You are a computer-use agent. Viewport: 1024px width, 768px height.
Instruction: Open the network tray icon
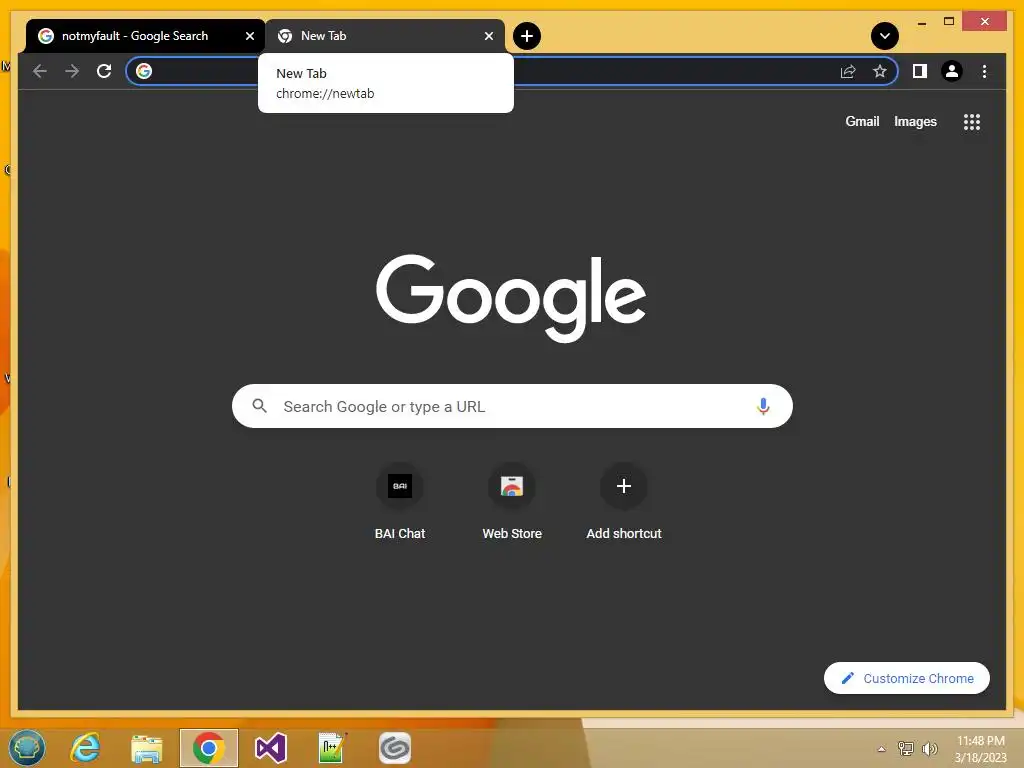pos(906,749)
